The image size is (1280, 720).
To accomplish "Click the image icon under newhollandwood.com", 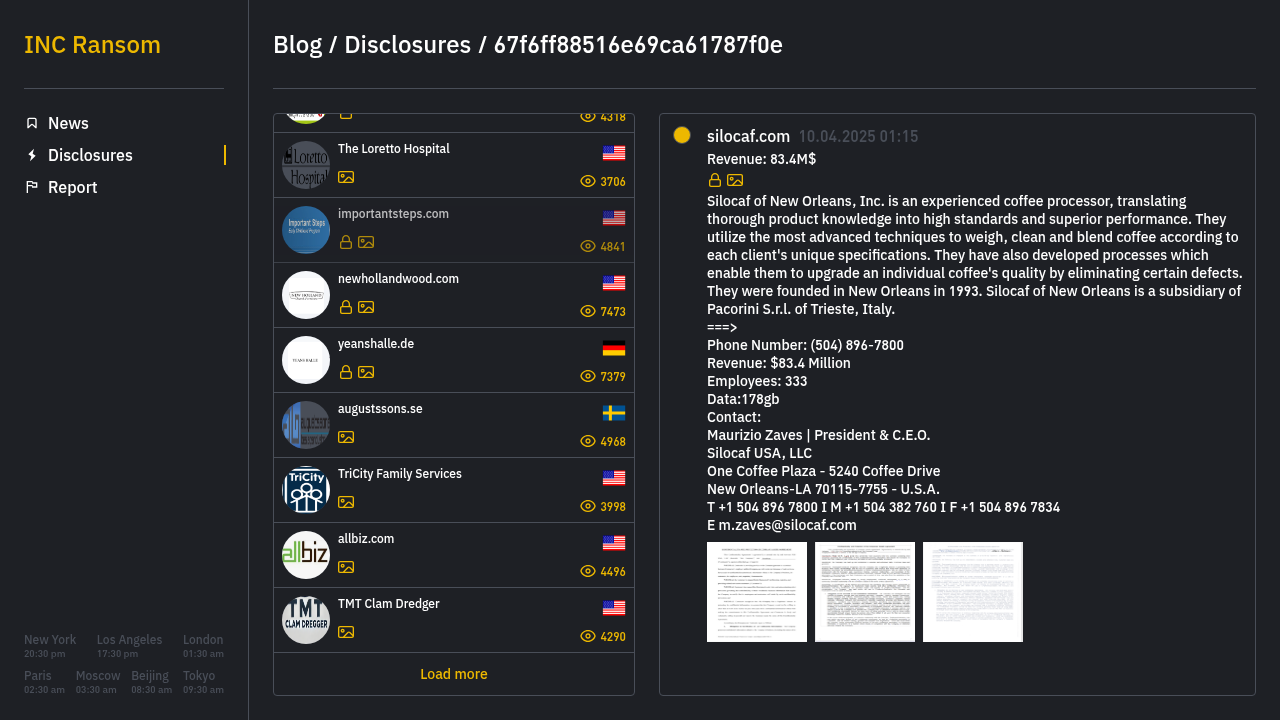I will 366,307.
